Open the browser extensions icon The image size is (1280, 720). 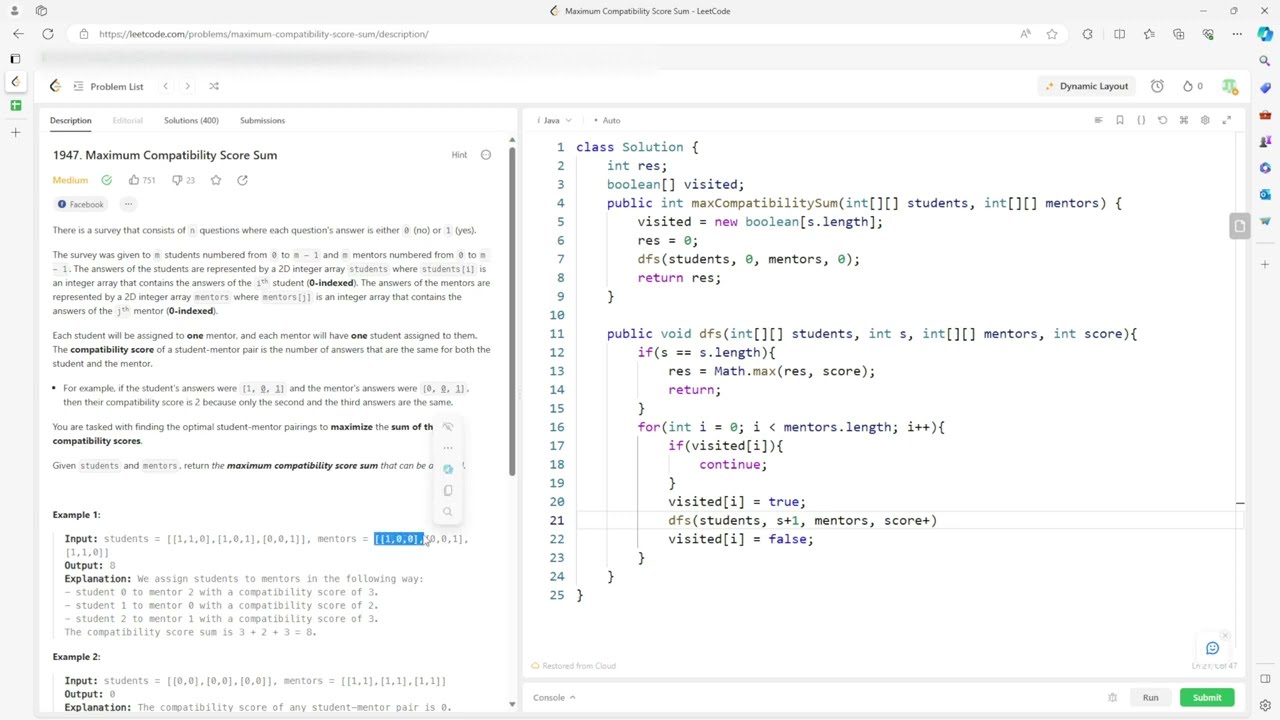(x=1087, y=34)
